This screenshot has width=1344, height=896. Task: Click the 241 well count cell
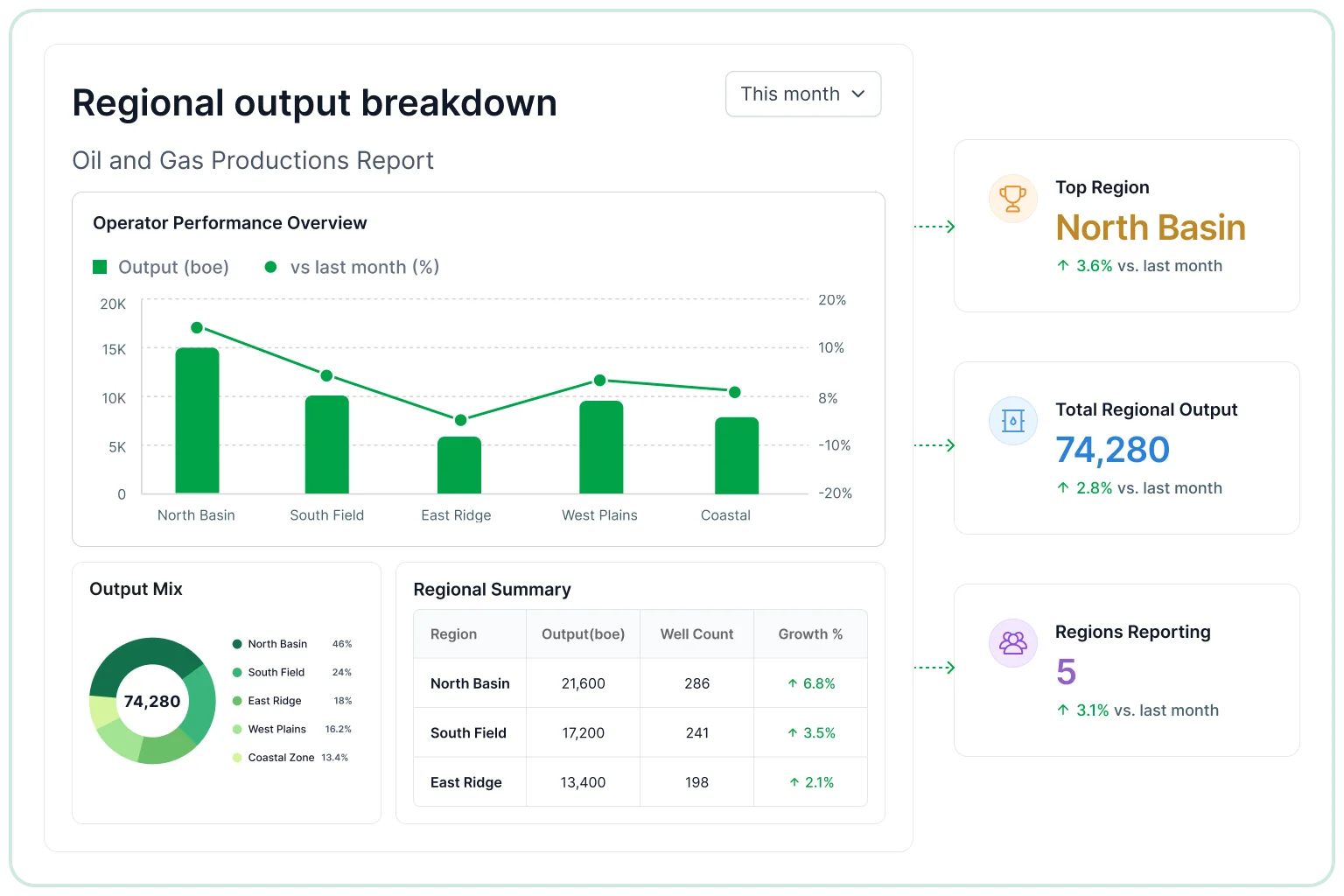[x=696, y=733]
